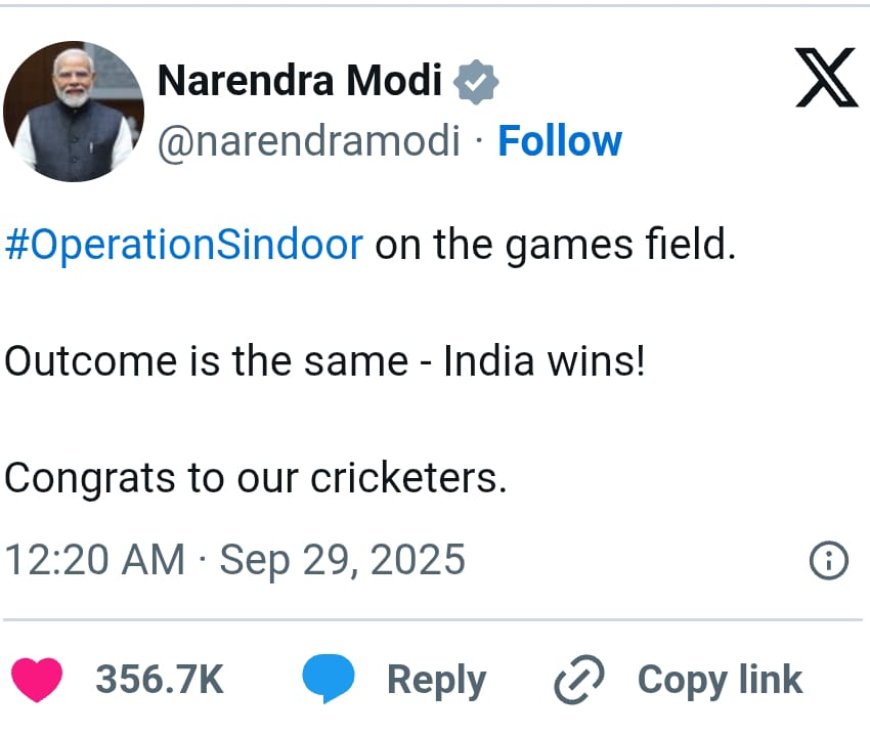Click the verified badge next to Narendra Modi
The width and height of the screenshot is (870, 735).
pyautogui.click(x=476, y=82)
